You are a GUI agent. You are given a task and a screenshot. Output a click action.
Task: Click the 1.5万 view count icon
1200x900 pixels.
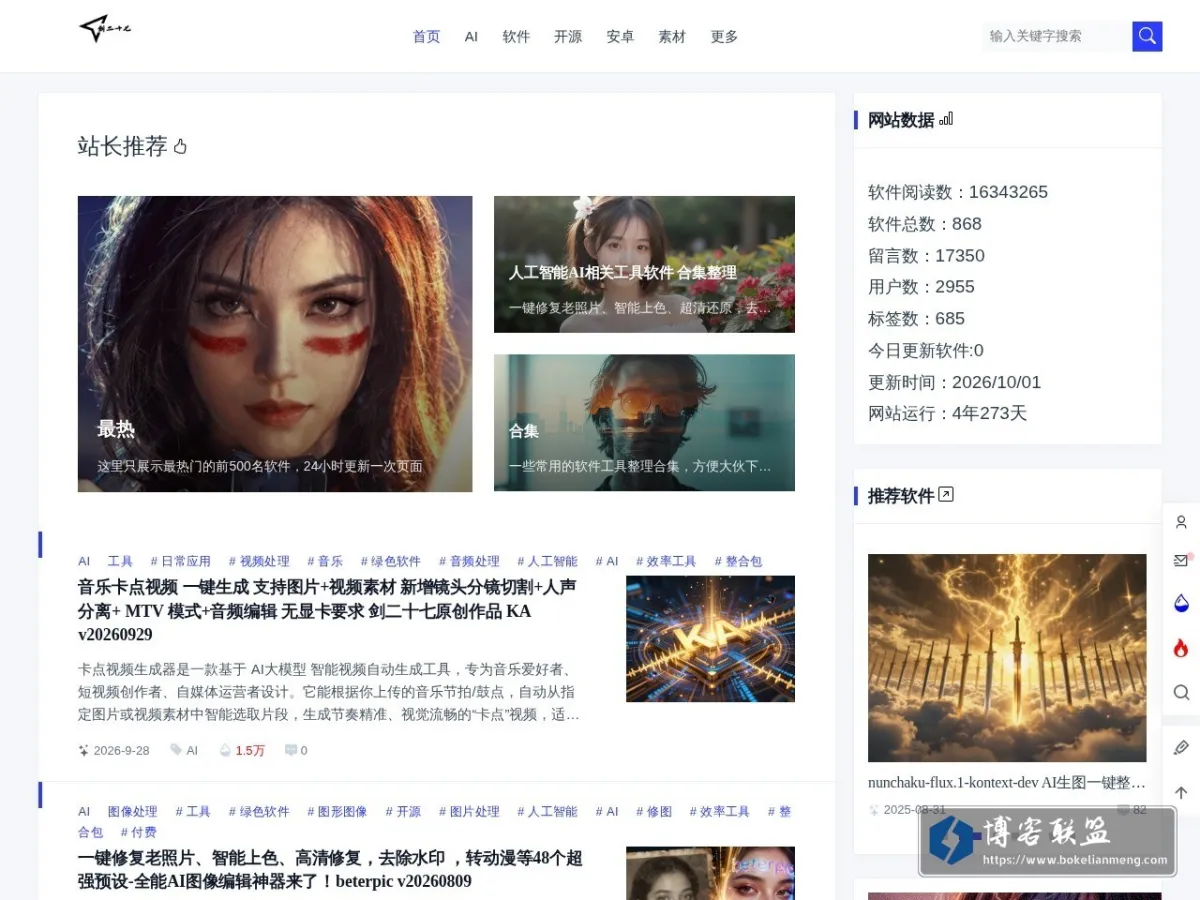225,750
